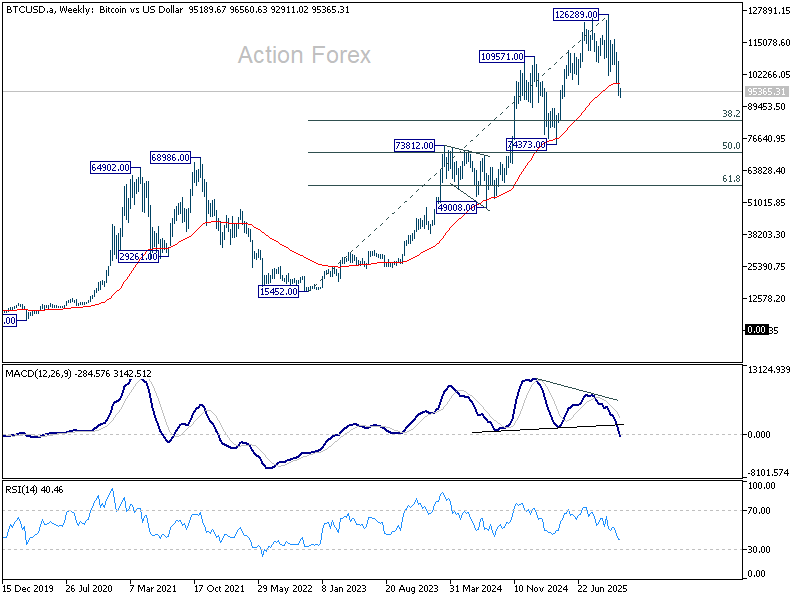Viewport: 800px width, 600px height.
Task: Click current price tag 95365.31 on axis
Action: click(766, 91)
